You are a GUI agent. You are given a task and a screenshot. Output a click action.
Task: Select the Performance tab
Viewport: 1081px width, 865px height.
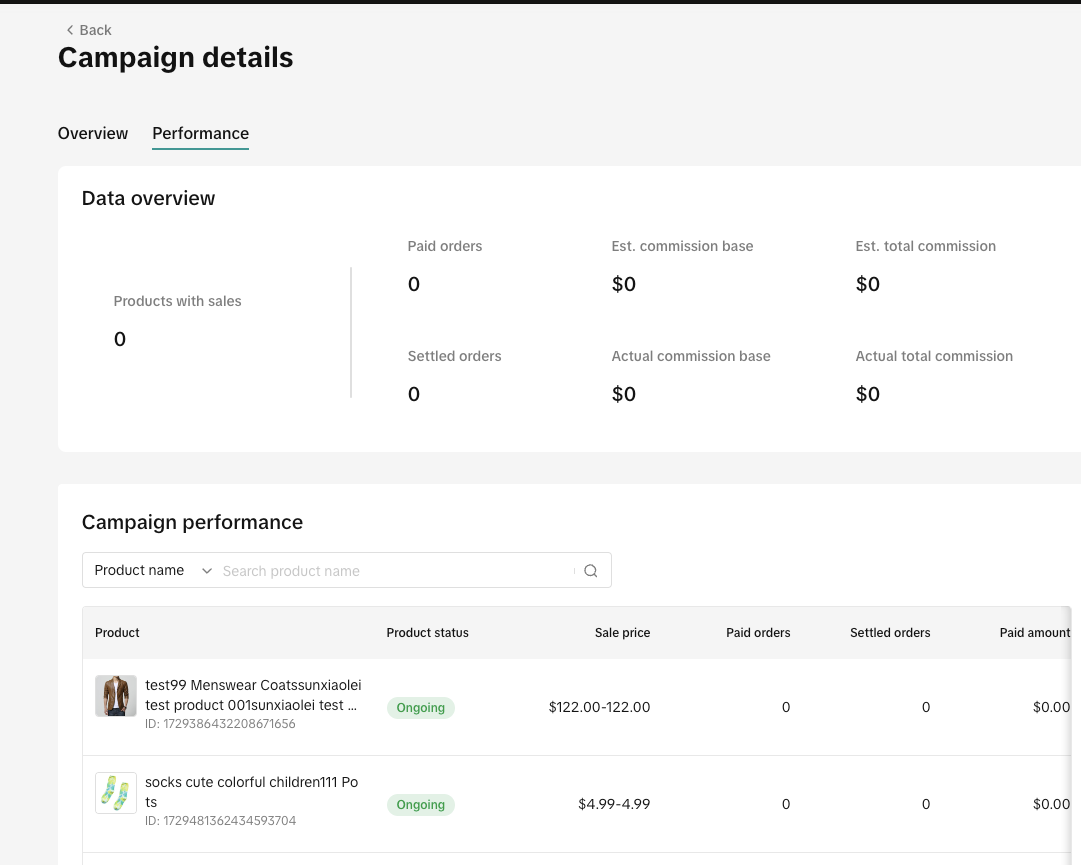tap(200, 133)
